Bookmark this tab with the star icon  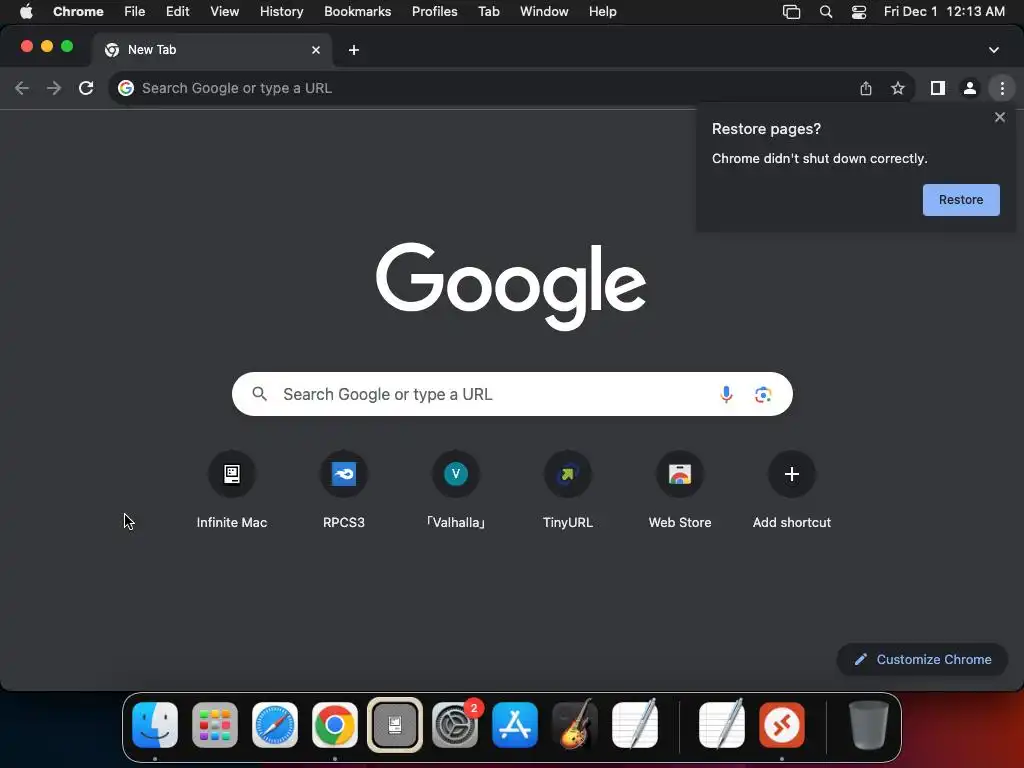click(x=898, y=88)
